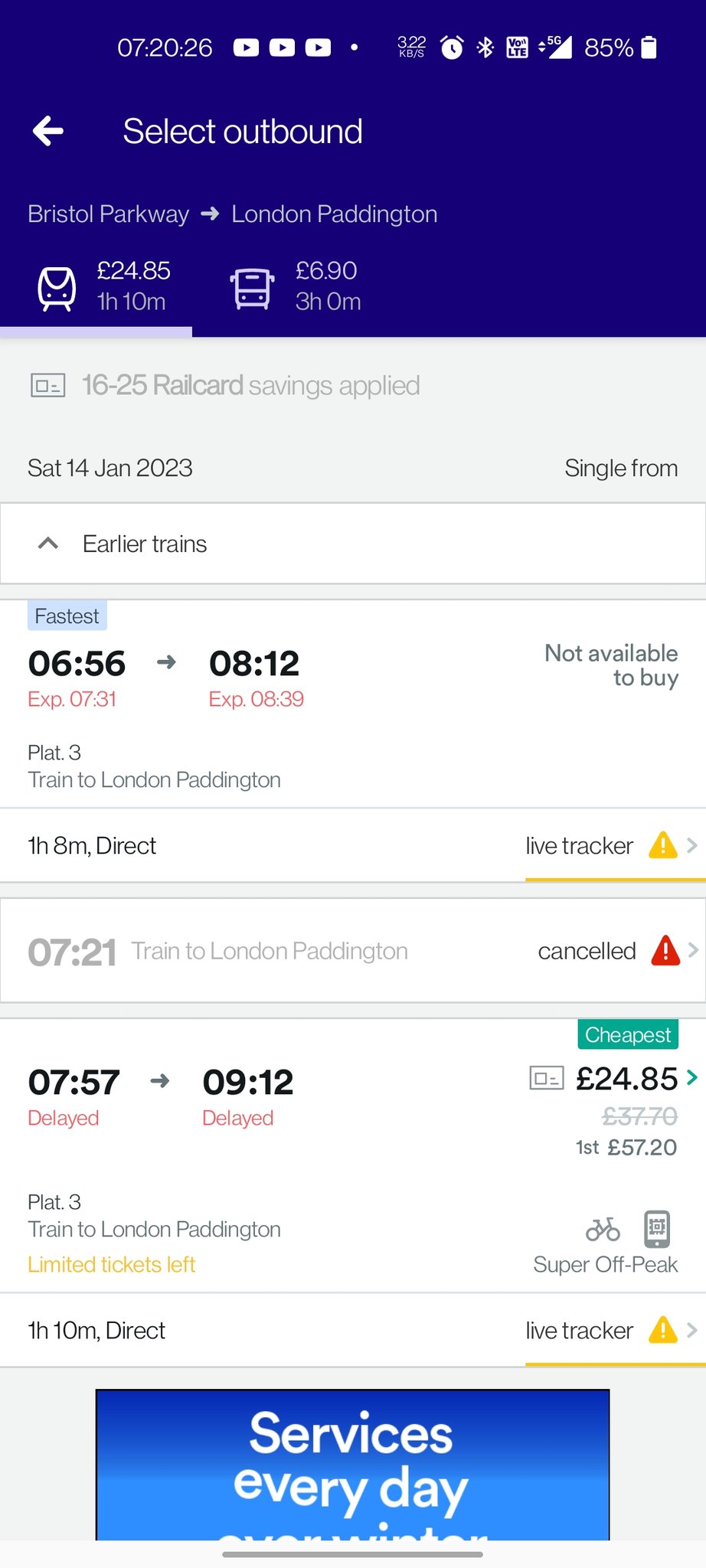Open the Services every day advert

pyautogui.click(x=352, y=1464)
